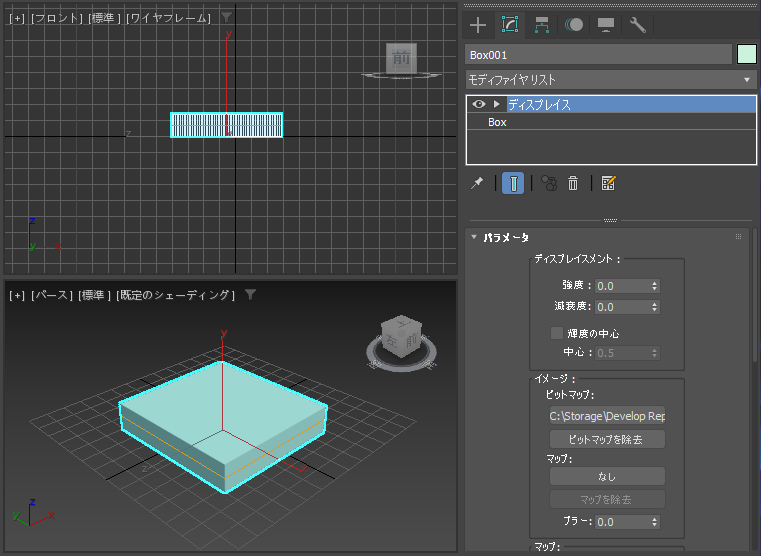761x556 pixels.
Task: Toggle Show End Result button
Action: click(x=513, y=183)
